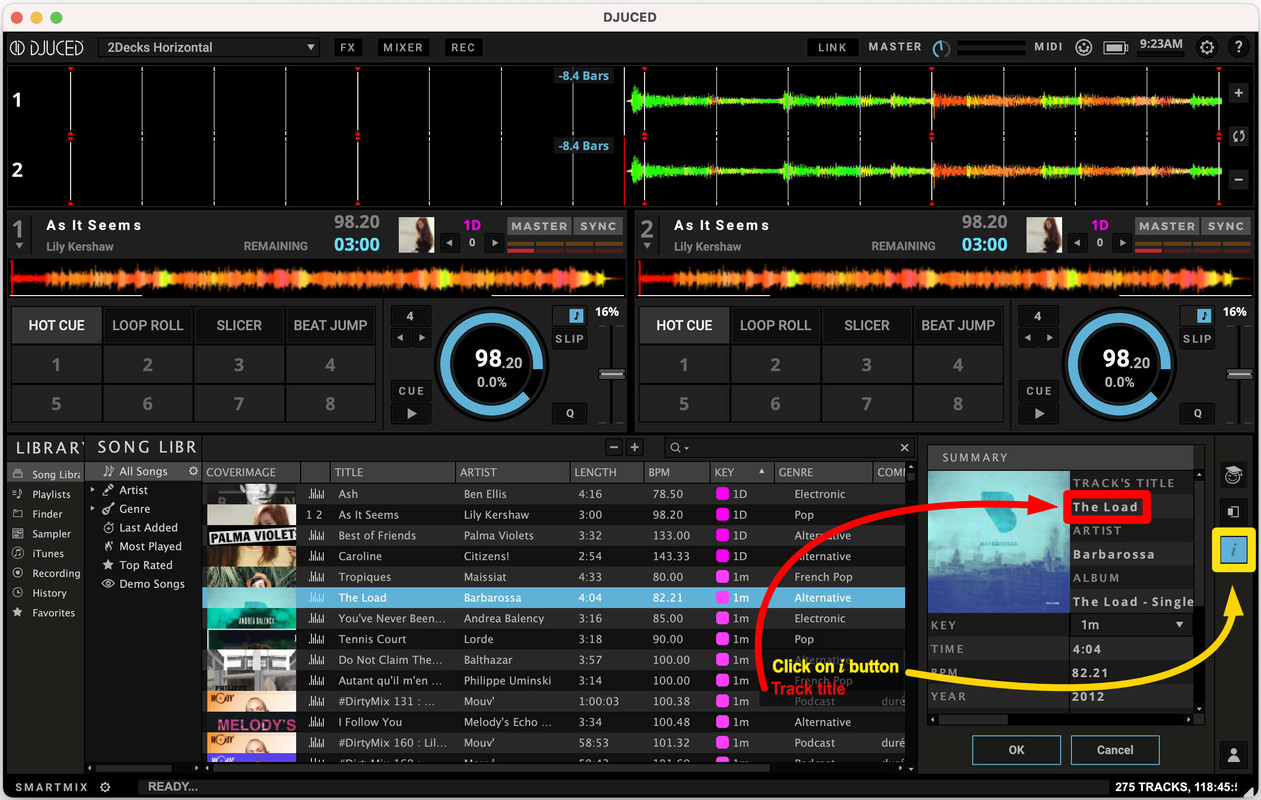
Task: Play deck 1 with the play button
Action: click(411, 413)
